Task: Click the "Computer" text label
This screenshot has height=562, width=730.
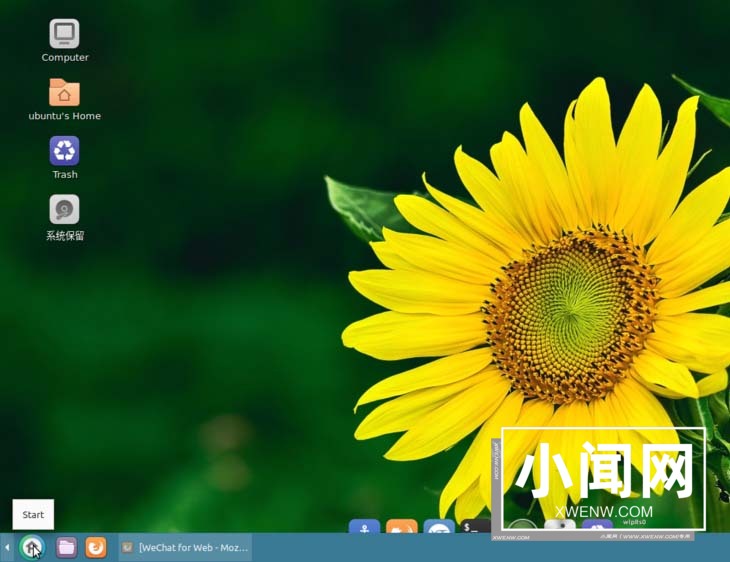Action: (65, 58)
